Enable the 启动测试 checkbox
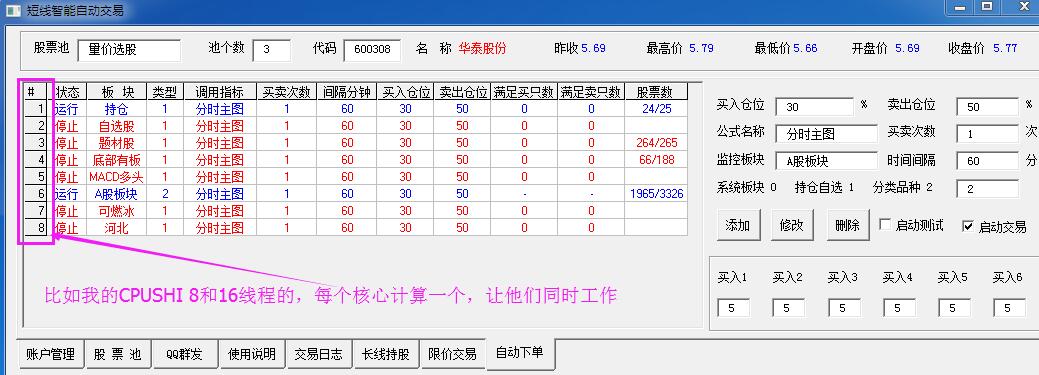The height and width of the screenshot is (375, 1039). (885, 225)
